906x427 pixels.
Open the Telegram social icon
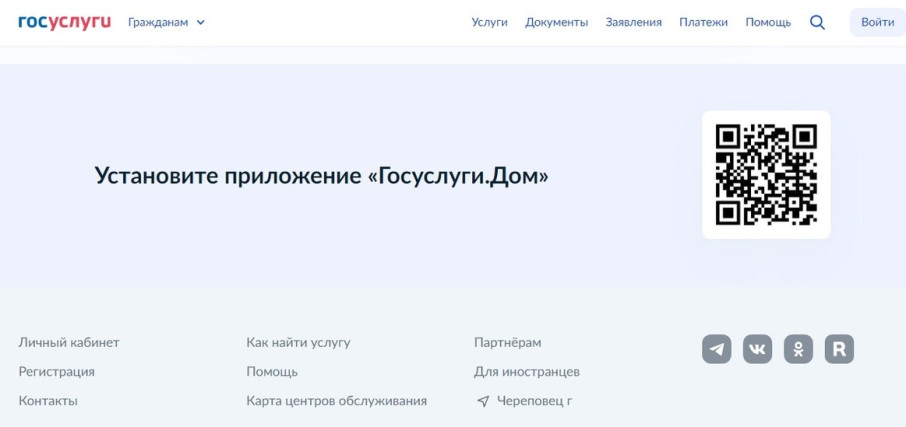click(716, 349)
